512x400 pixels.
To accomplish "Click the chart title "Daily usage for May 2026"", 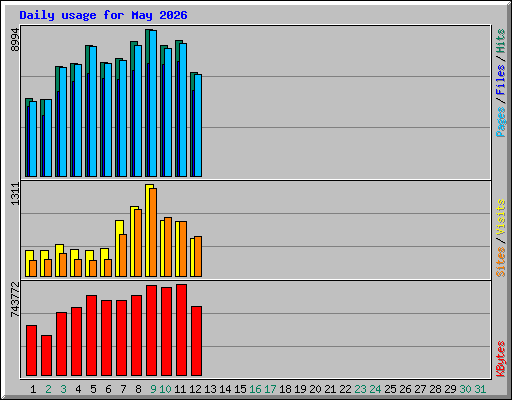I will point(103,15).
